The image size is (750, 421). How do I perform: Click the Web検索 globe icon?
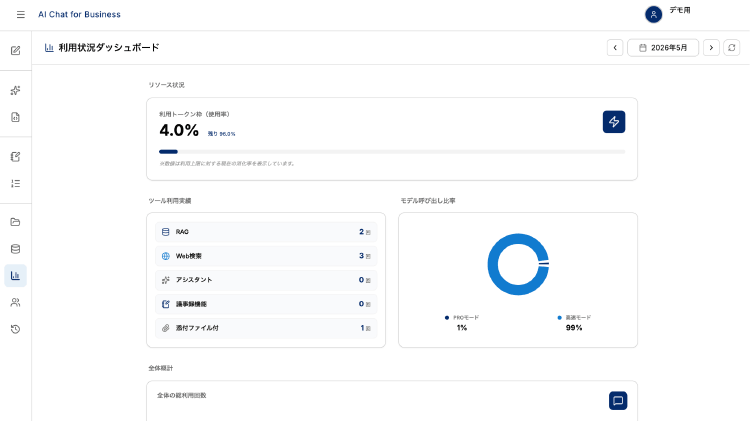[x=165, y=256]
